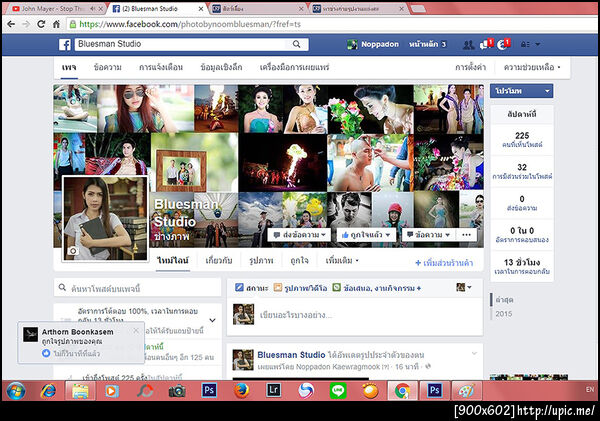Viewport: 600px width, 421px height.
Task: Open account menu dropdown arrow
Action: coord(538,44)
